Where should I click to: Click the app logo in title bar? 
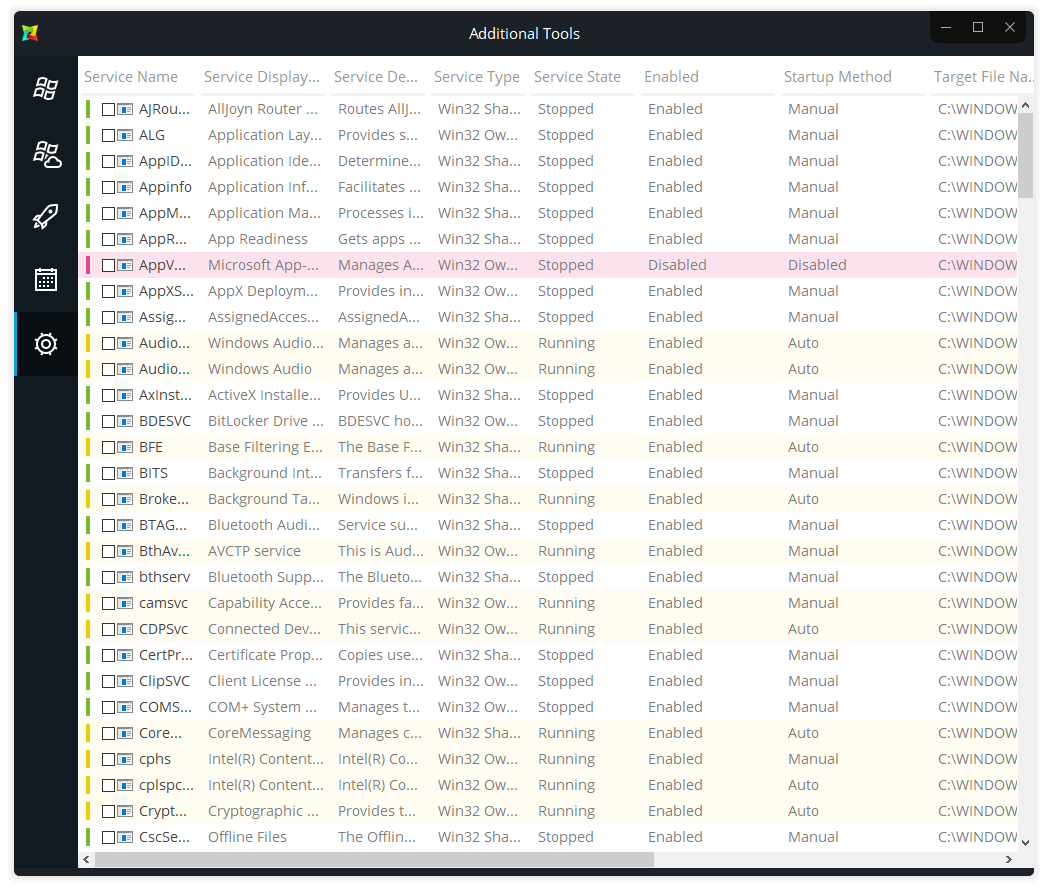(30, 33)
